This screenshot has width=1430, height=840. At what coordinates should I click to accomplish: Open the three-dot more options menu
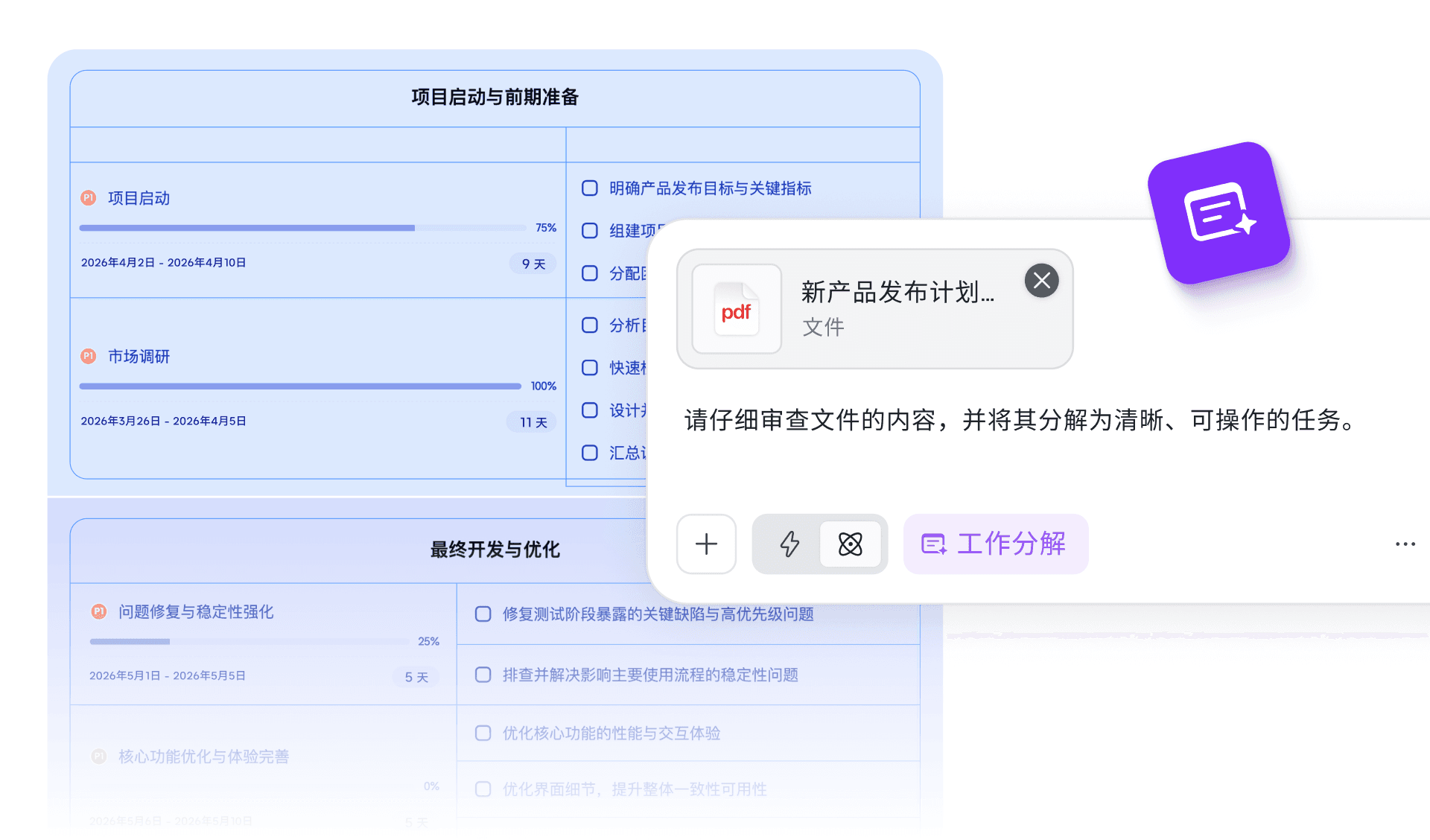(x=1405, y=544)
